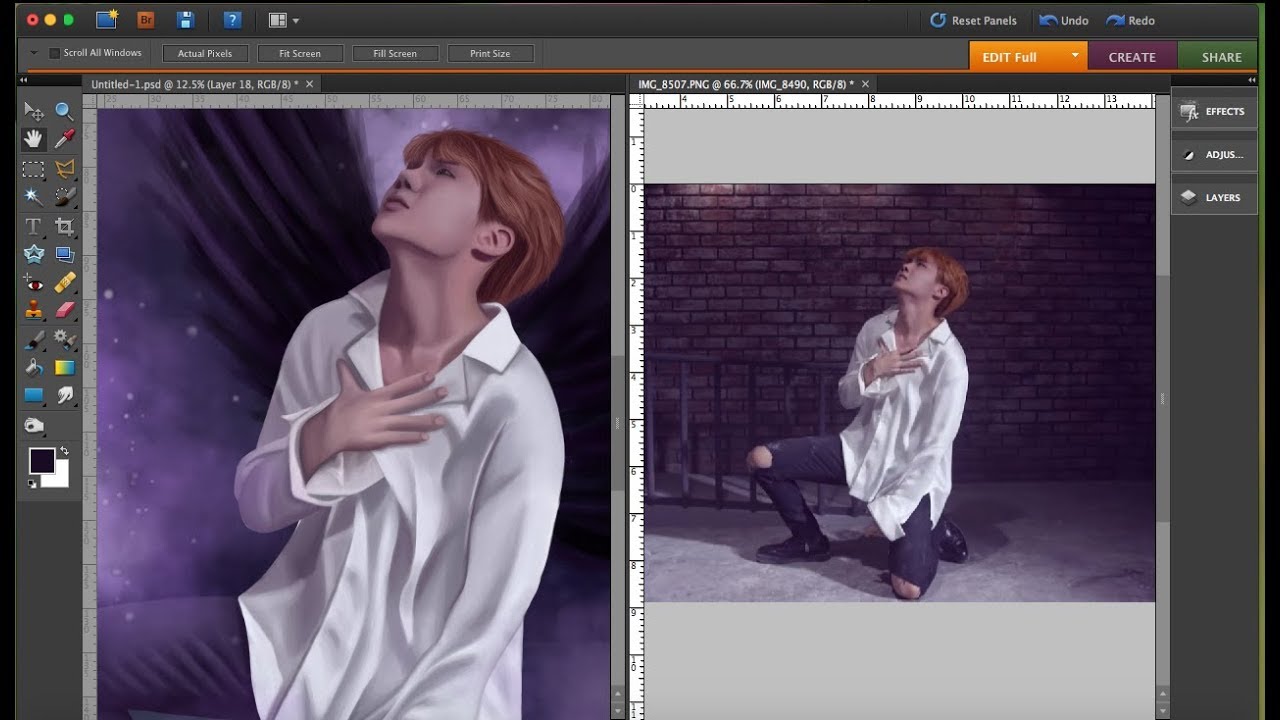Open Help via question mark icon
The height and width of the screenshot is (720, 1280).
coord(232,19)
